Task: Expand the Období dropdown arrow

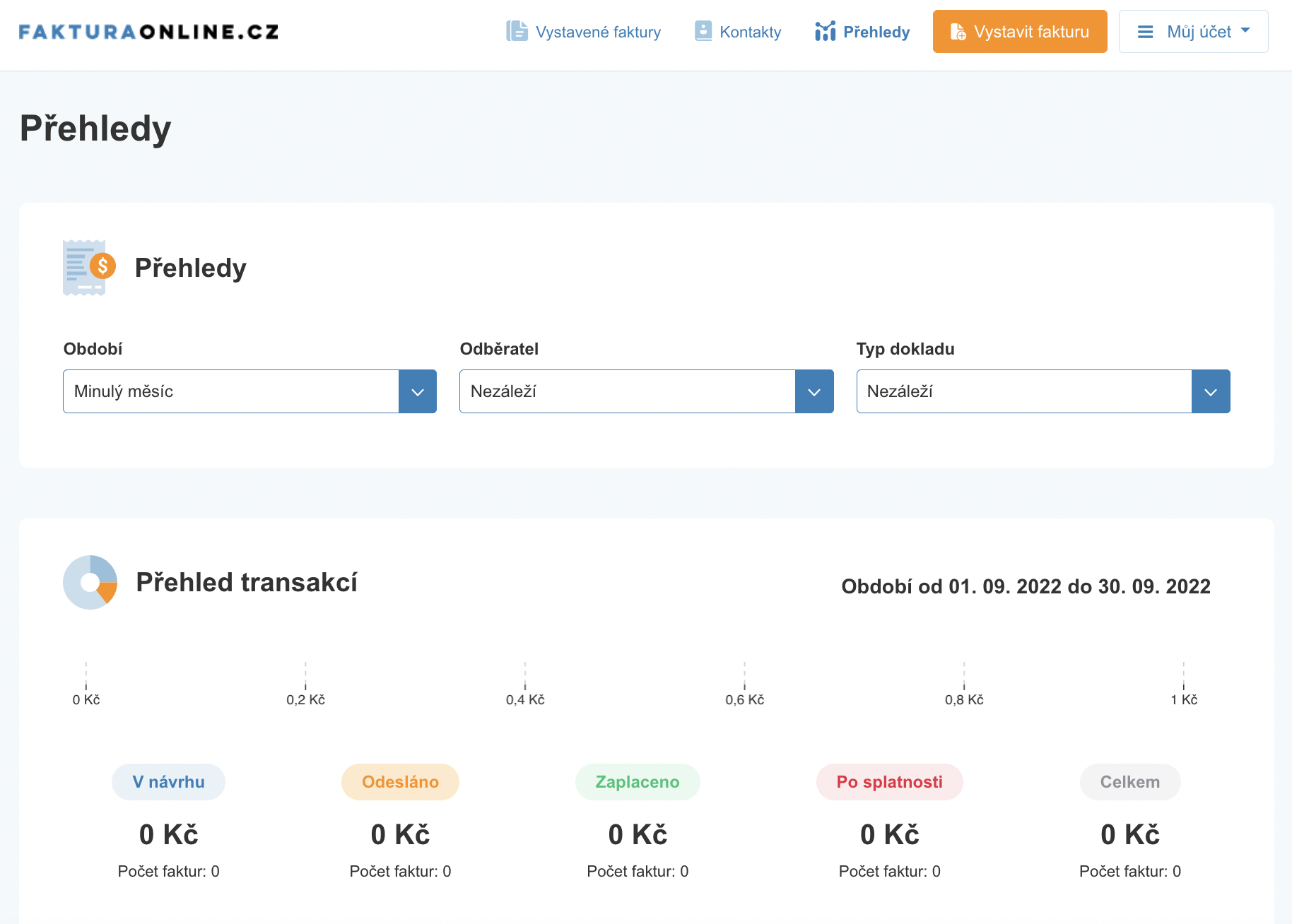Action: [418, 391]
